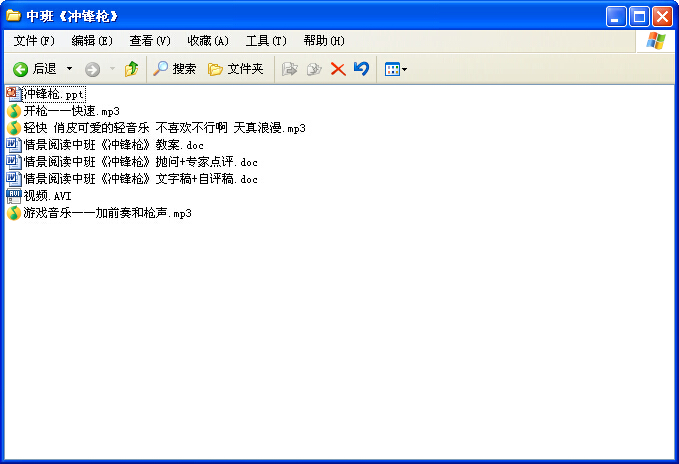Maximize the 中班《冲锋枪》 window
679x464 pixels.
click(639, 16)
